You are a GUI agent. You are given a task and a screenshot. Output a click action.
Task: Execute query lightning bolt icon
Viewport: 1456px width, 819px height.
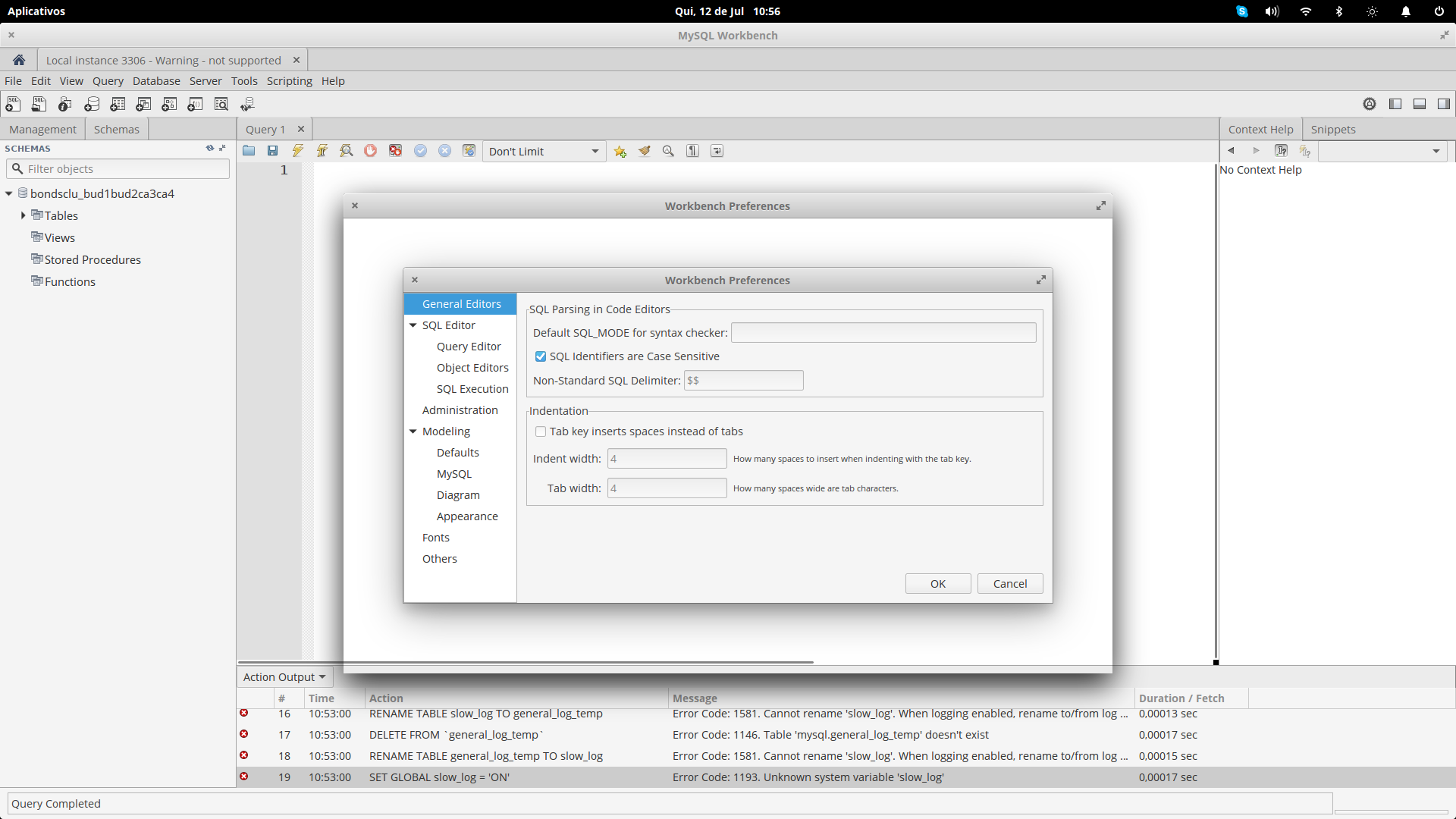click(297, 151)
